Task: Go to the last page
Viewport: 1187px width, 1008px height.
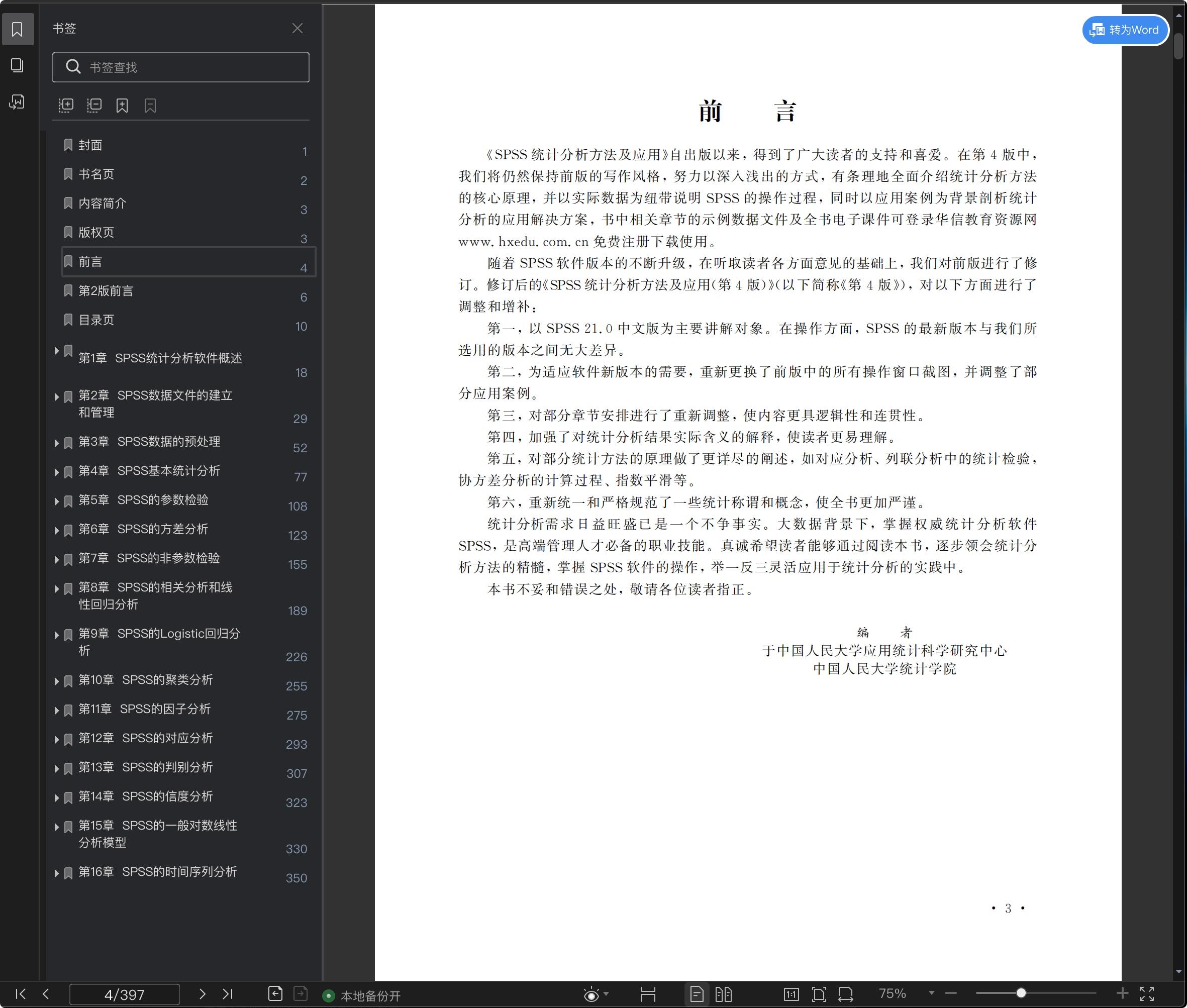Action: coord(228,994)
